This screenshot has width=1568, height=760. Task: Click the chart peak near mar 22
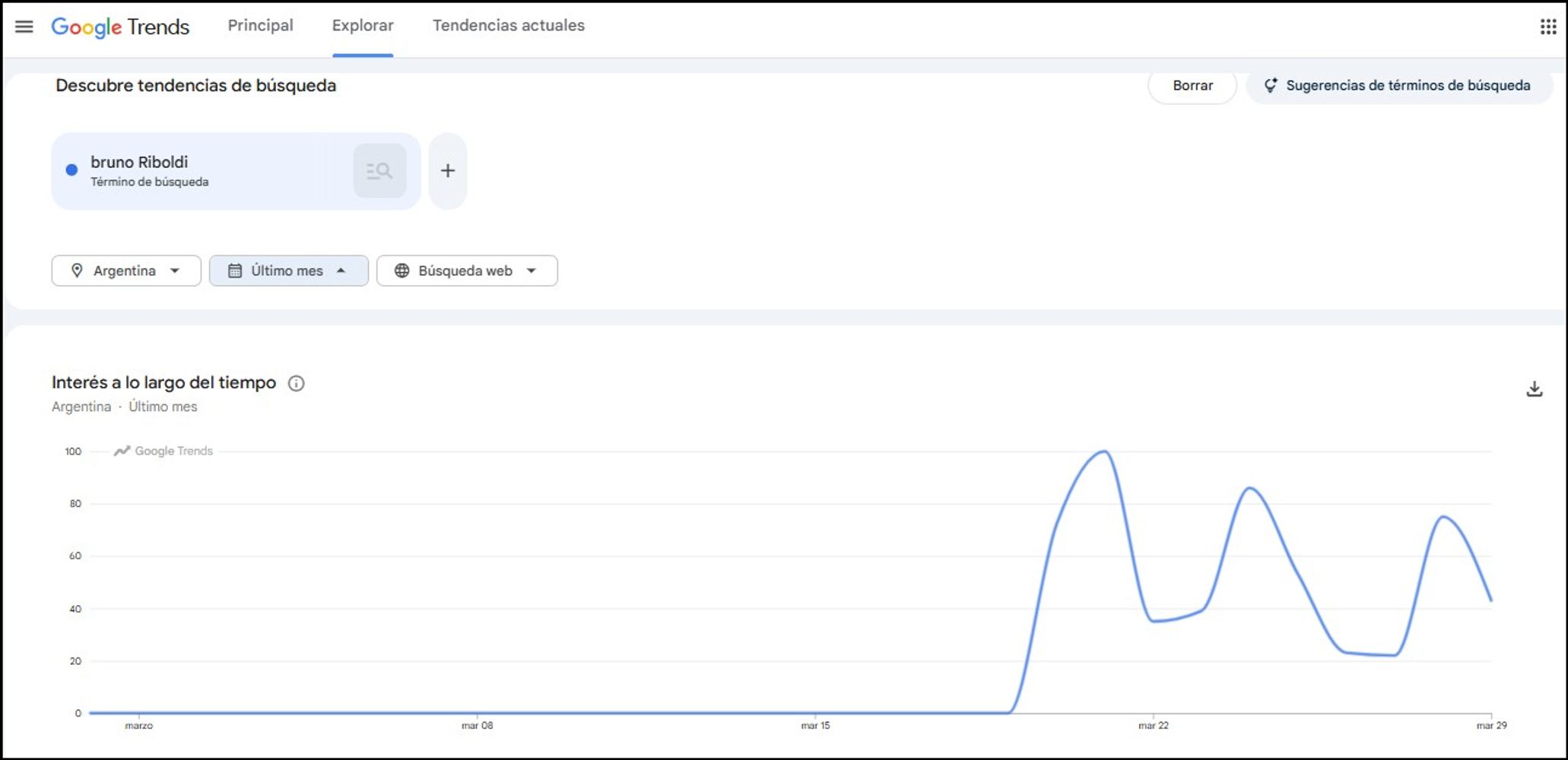tap(1104, 452)
